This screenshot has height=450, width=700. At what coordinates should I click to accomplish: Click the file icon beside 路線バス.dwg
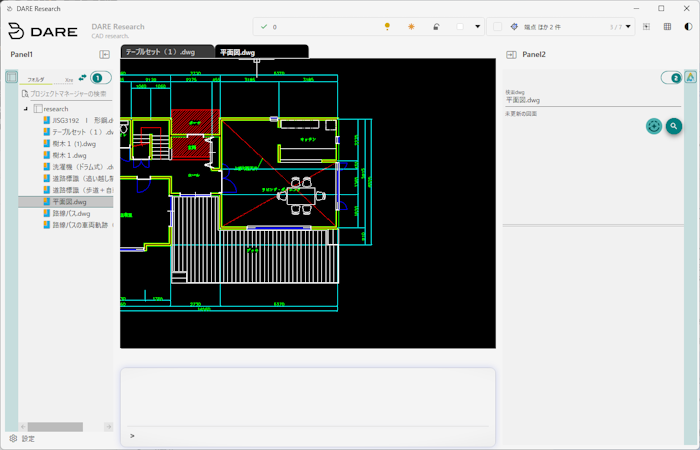pos(46,213)
